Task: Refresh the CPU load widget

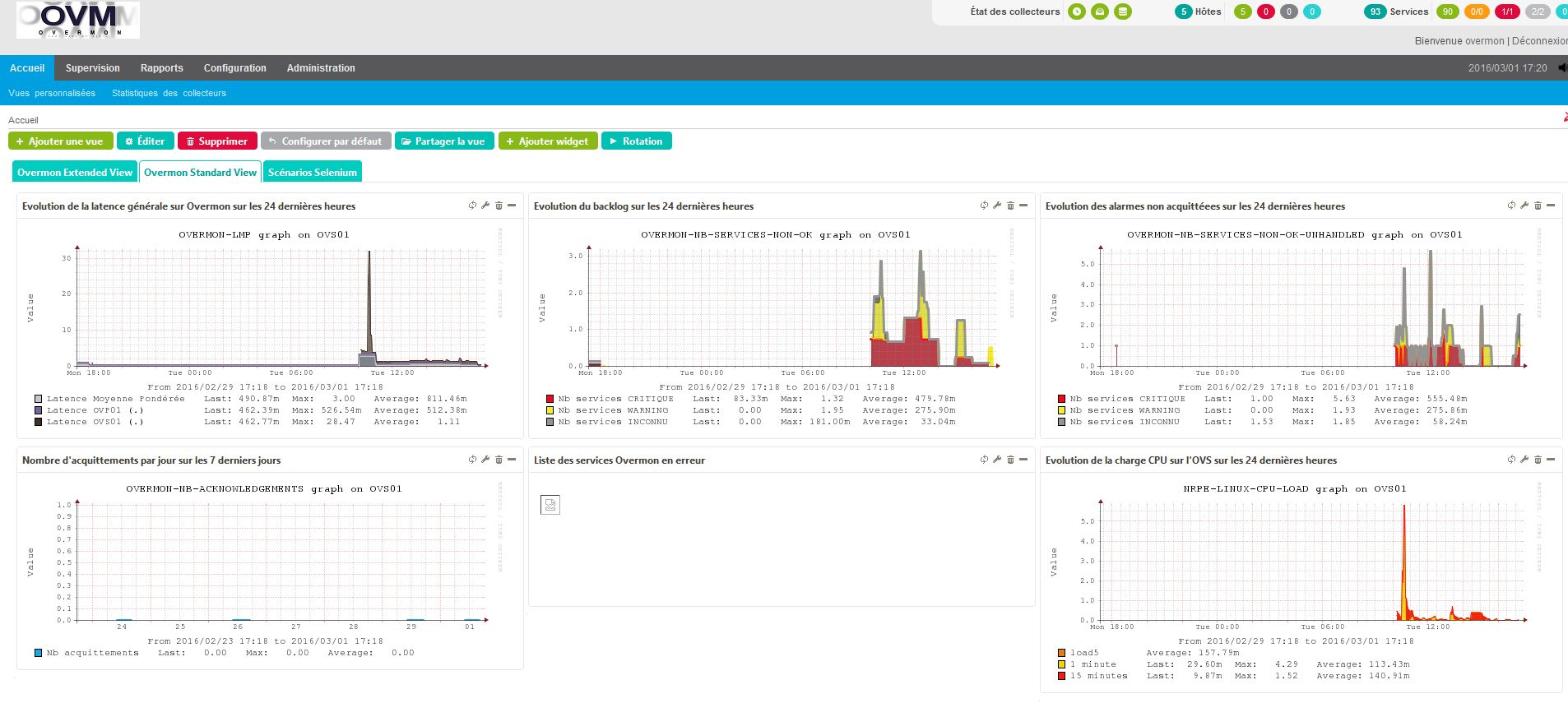Action: [1511, 460]
